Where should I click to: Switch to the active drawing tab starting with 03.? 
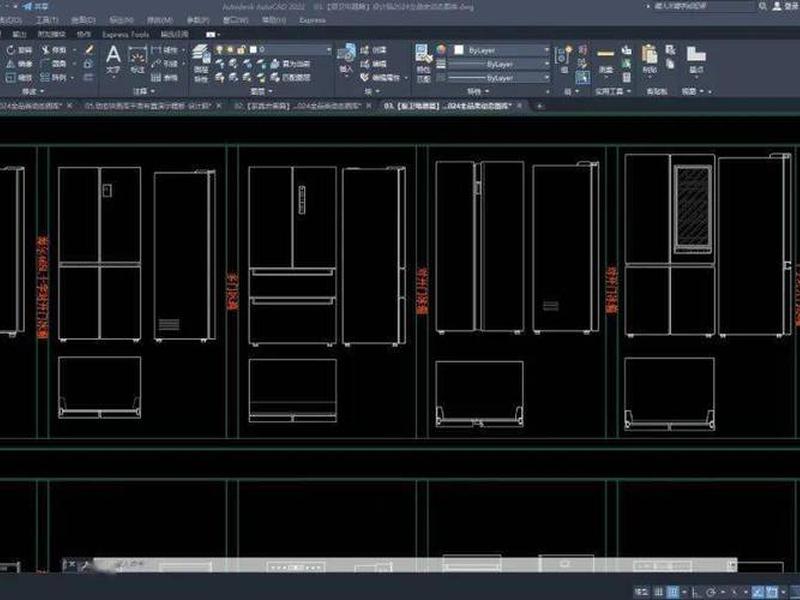(447, 106)
